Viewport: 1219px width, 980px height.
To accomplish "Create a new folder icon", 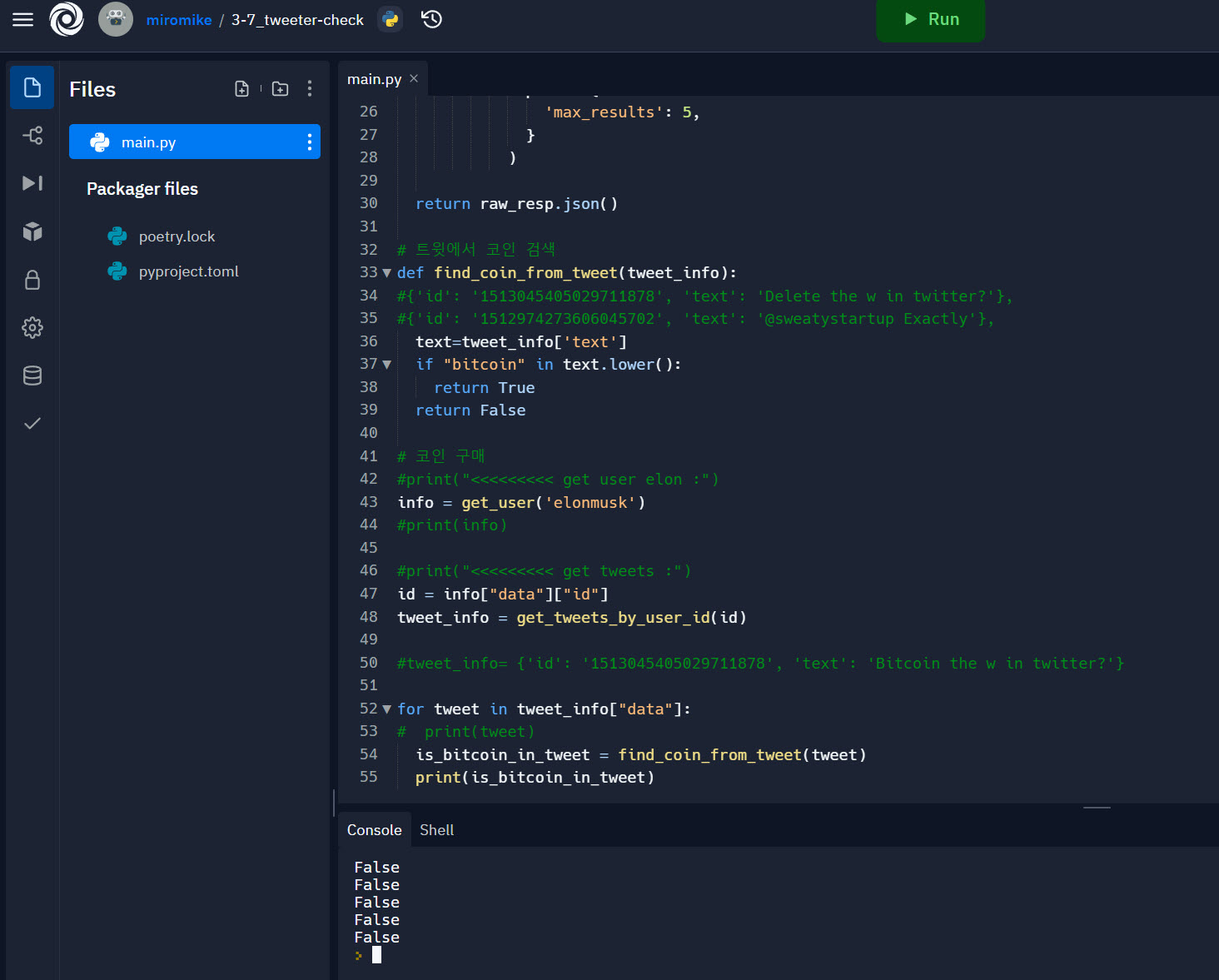I will [x=281, y=89].
